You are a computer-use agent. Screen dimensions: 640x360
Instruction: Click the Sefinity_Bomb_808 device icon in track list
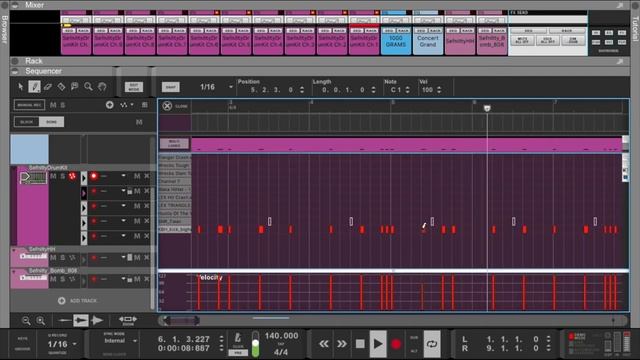[33, 278]
